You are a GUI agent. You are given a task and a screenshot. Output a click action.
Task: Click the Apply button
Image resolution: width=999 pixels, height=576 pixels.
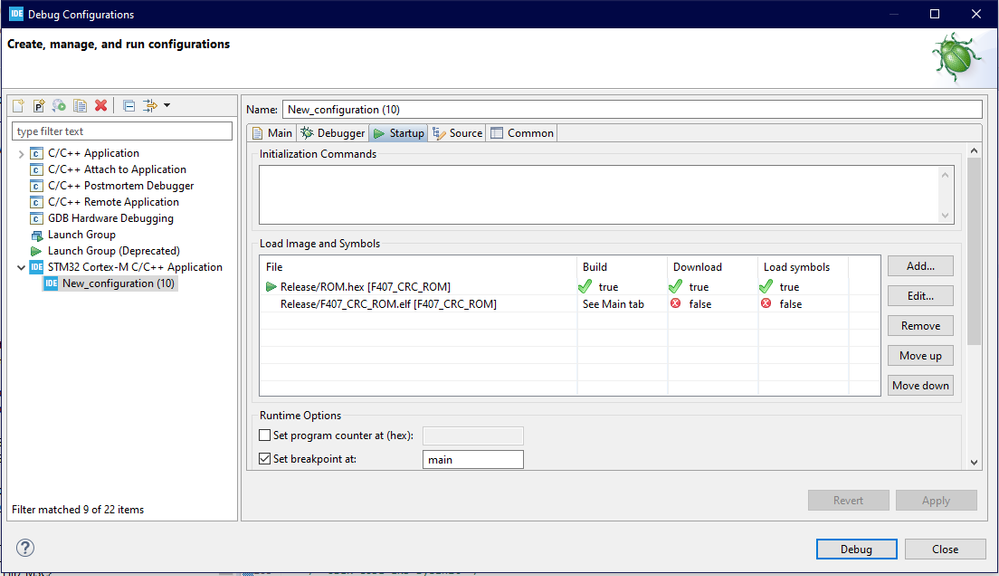pos(936,500)
